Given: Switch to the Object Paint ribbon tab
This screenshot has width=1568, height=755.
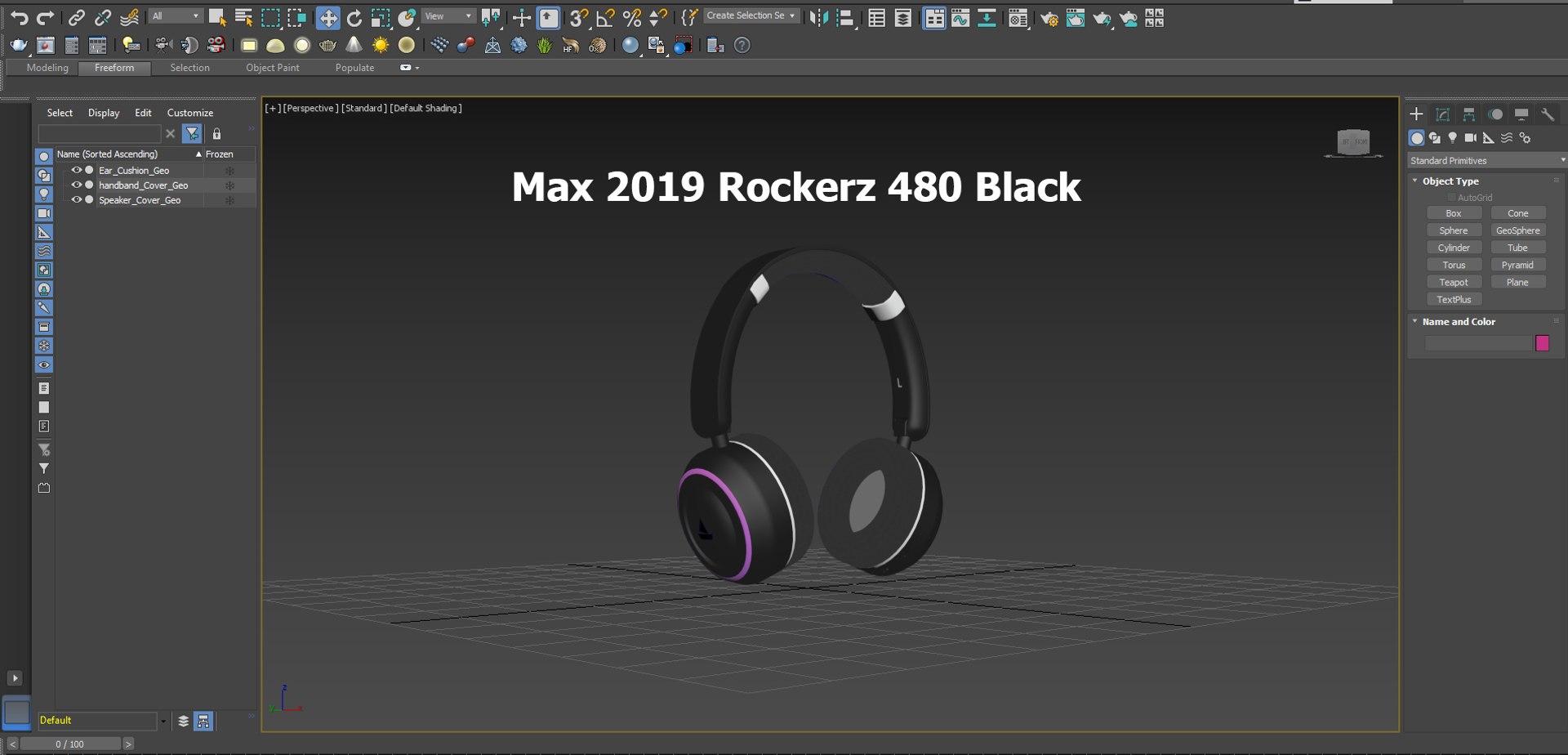Looking at the screenshot, I should coord(273,68).
